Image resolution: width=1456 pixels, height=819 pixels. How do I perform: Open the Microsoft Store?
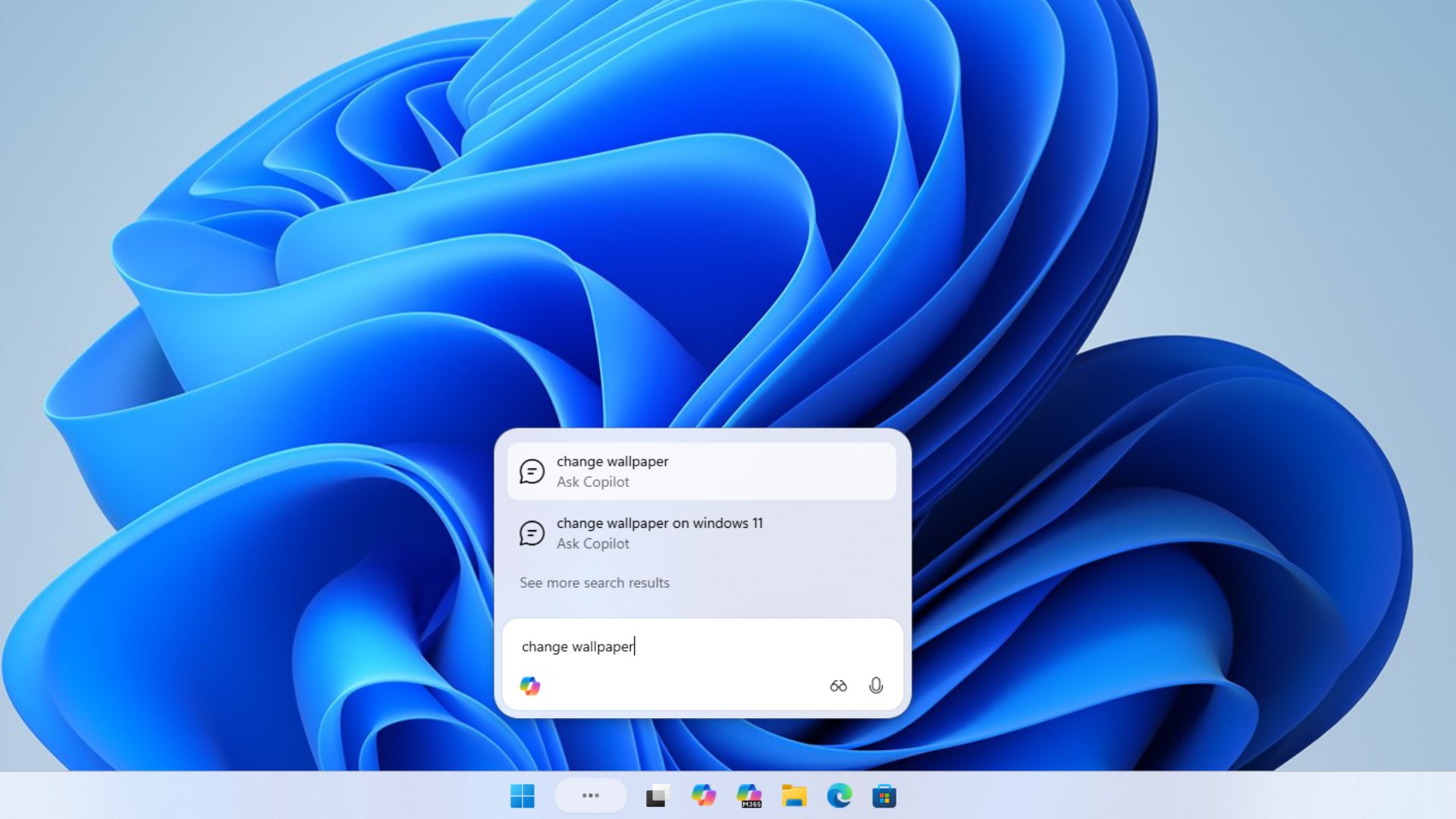883,795
